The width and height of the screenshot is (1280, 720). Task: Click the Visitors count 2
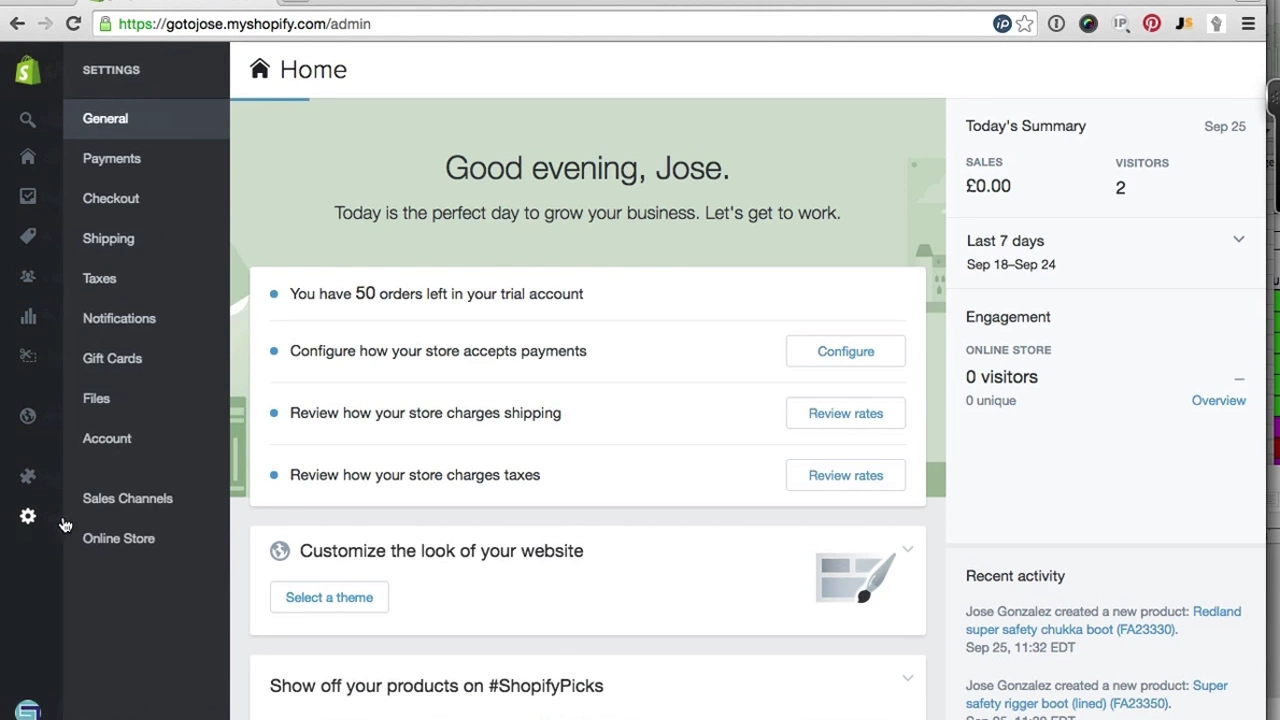point(1120,188)
